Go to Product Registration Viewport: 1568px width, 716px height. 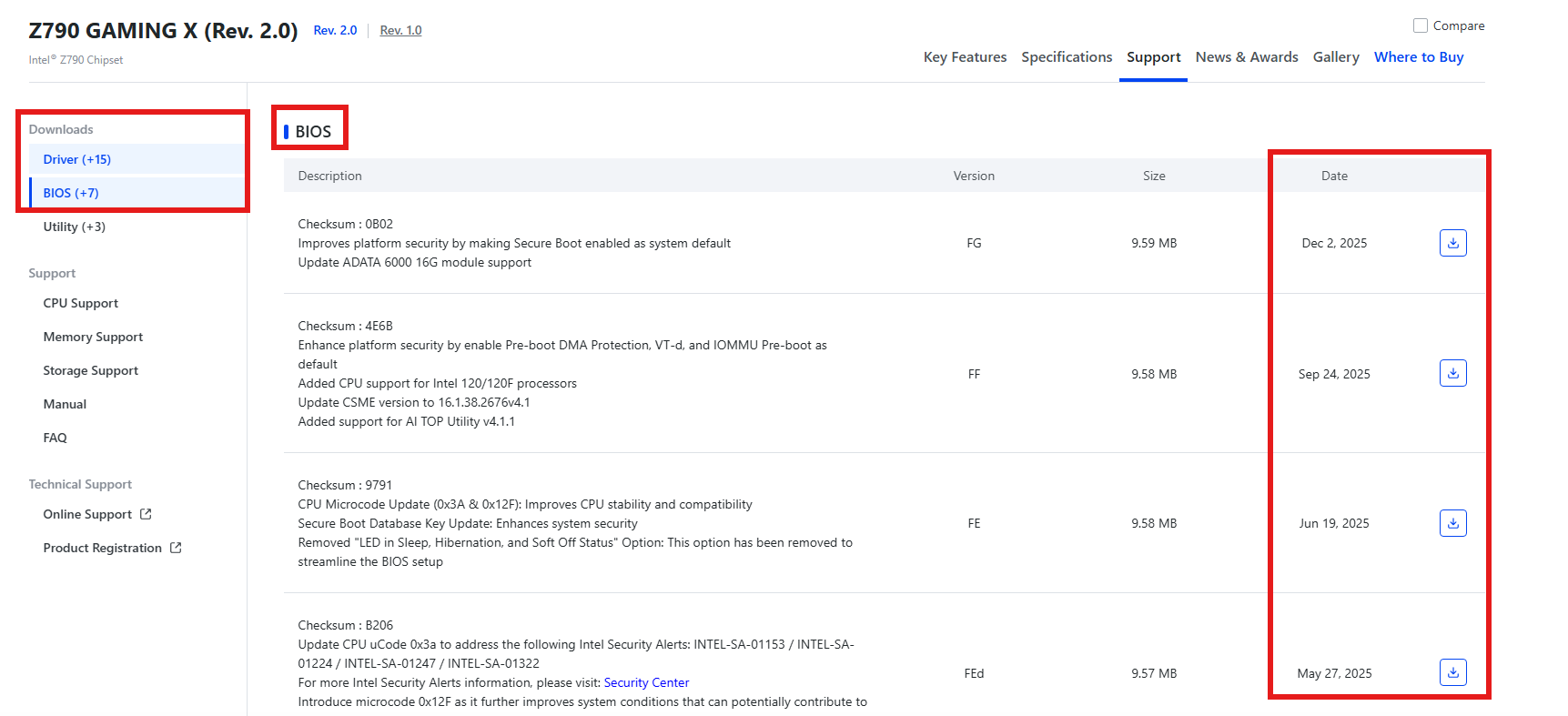click(103, 548)
